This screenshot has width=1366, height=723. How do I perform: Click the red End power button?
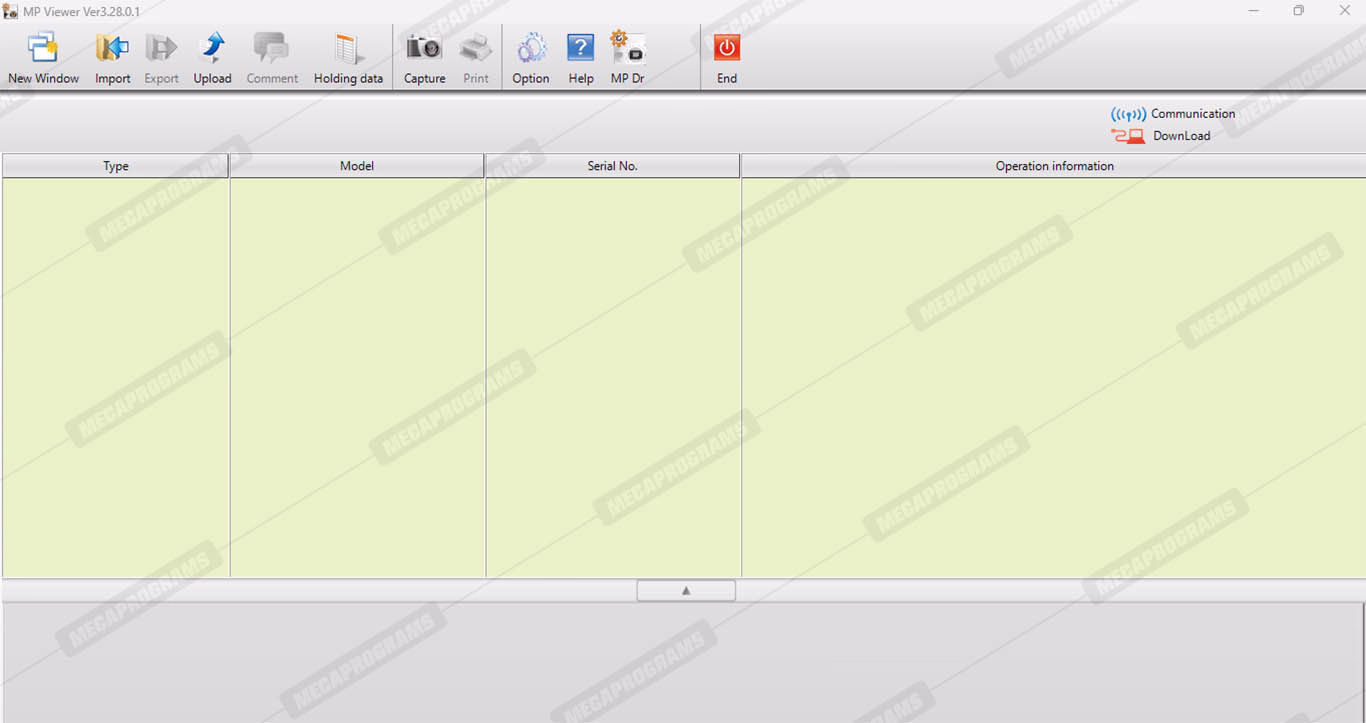(727, 48)
